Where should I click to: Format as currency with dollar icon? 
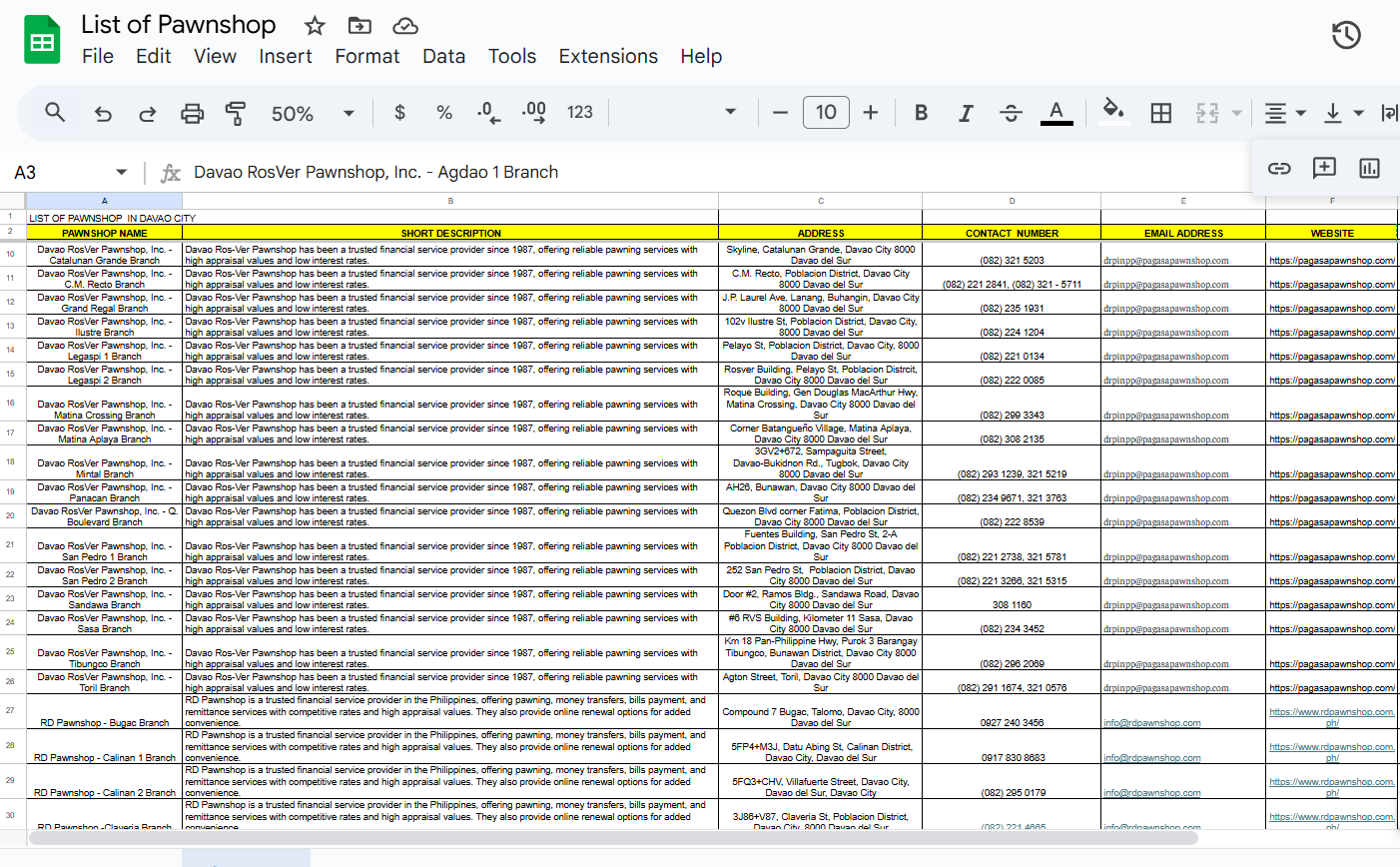[399, 113]
